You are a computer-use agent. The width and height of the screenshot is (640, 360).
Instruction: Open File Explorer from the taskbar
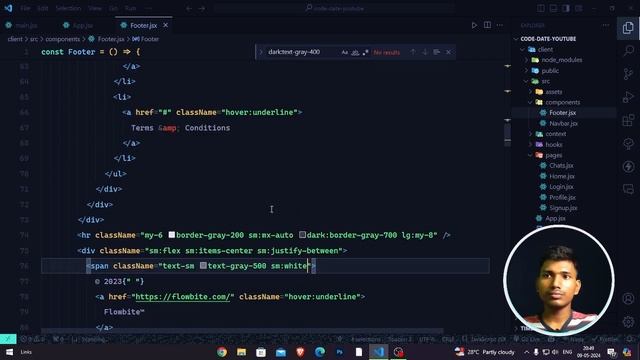[x=241, y=352]
